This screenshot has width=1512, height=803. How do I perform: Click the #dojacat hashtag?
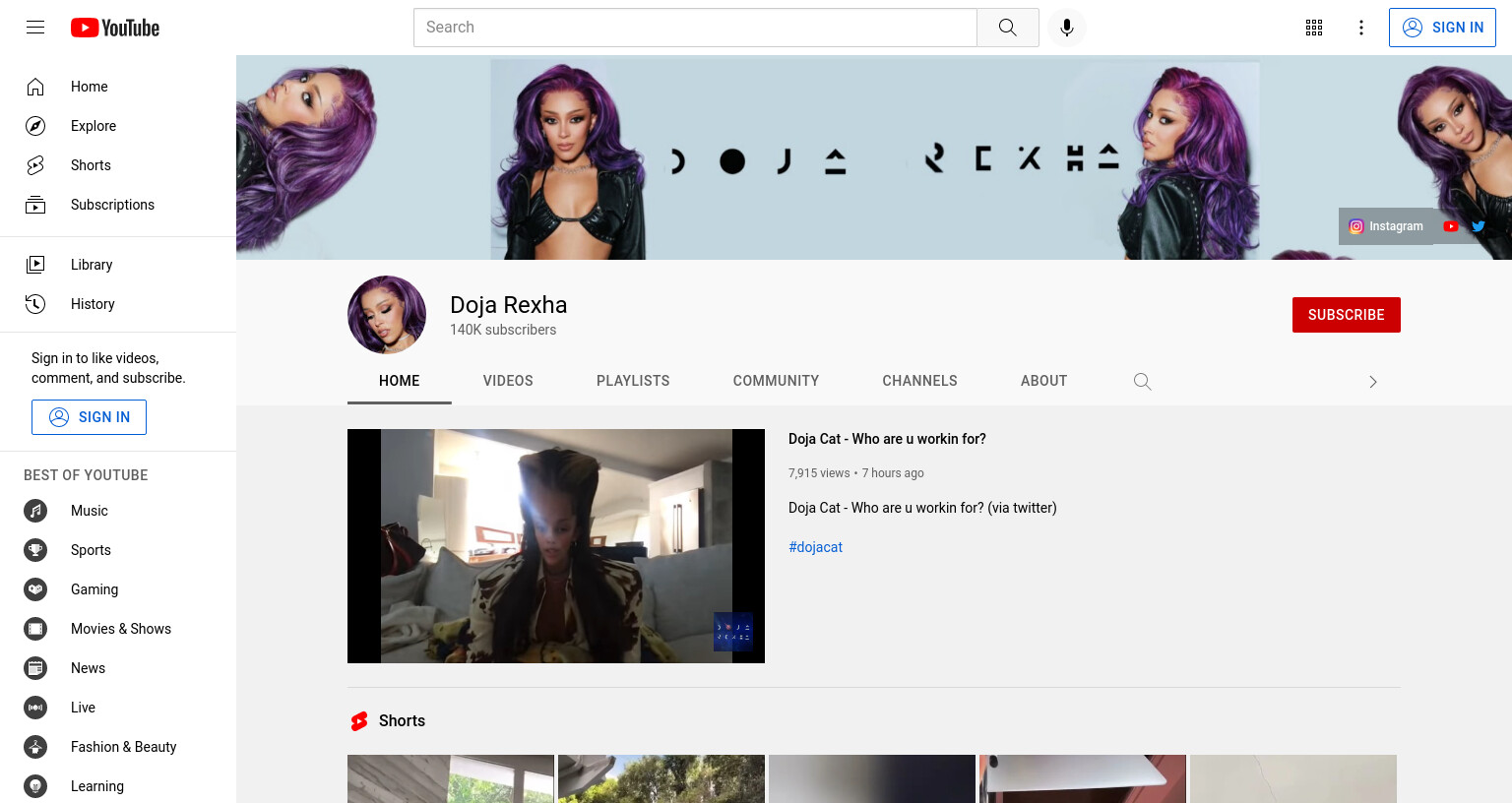pyautogui.click(x=815, y=547)
